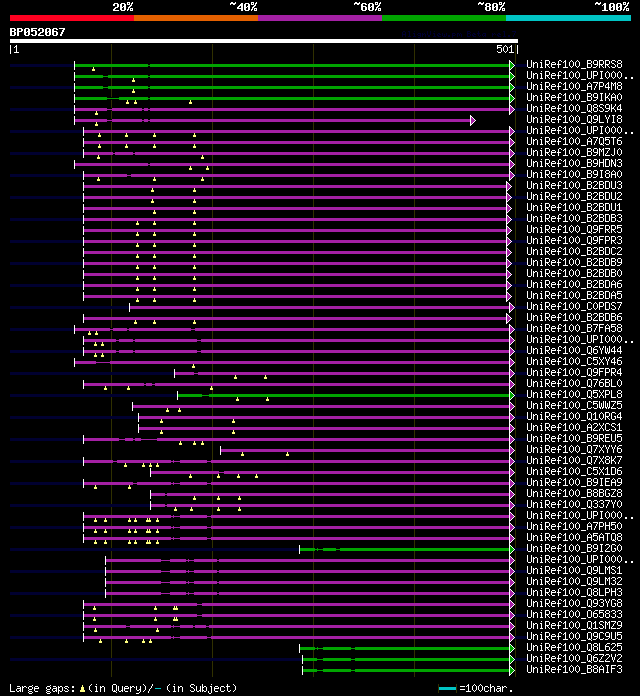Select the UniRef100_B2BDA5 label
Image resolution: width=640 pixels, height=696 pixels.
tap(574, 295)
